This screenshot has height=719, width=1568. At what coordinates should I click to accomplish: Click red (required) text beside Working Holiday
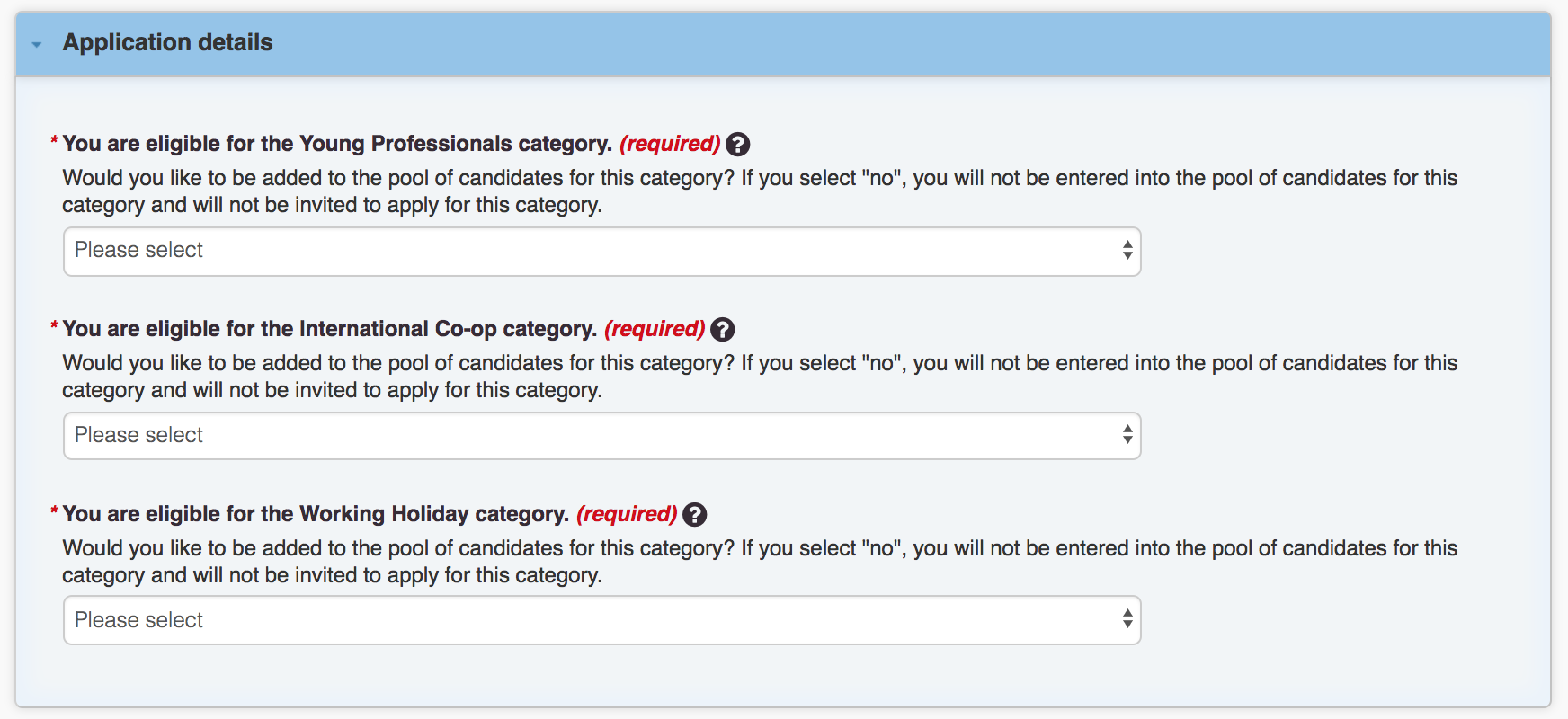(x=627, y=514)
